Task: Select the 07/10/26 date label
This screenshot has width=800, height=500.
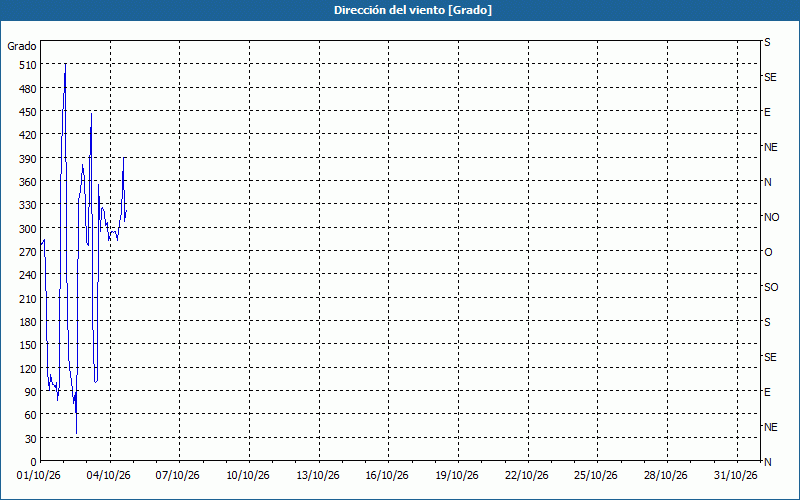Action: [178, 476]
